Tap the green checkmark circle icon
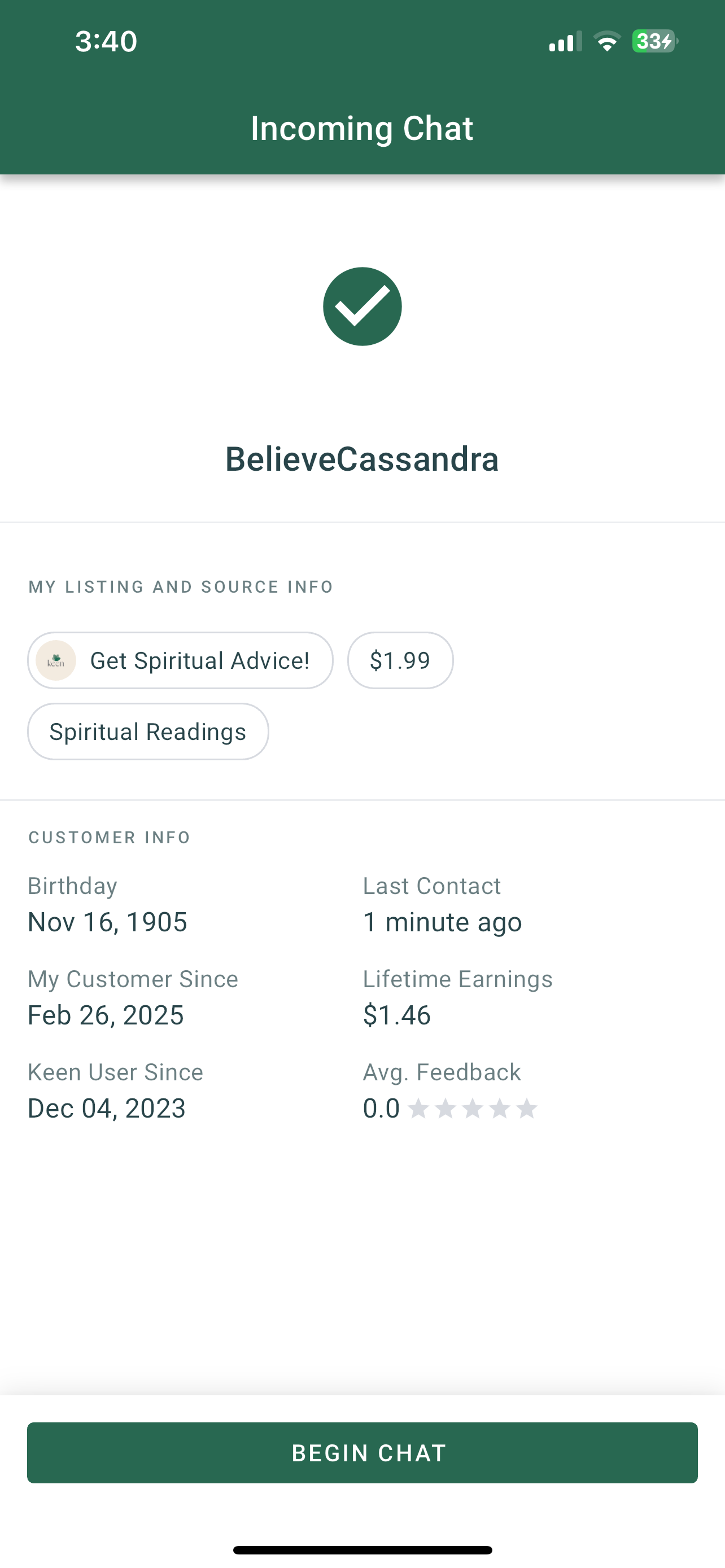The width and height of the screenshot is (725, 1568). tap(362, 306)
